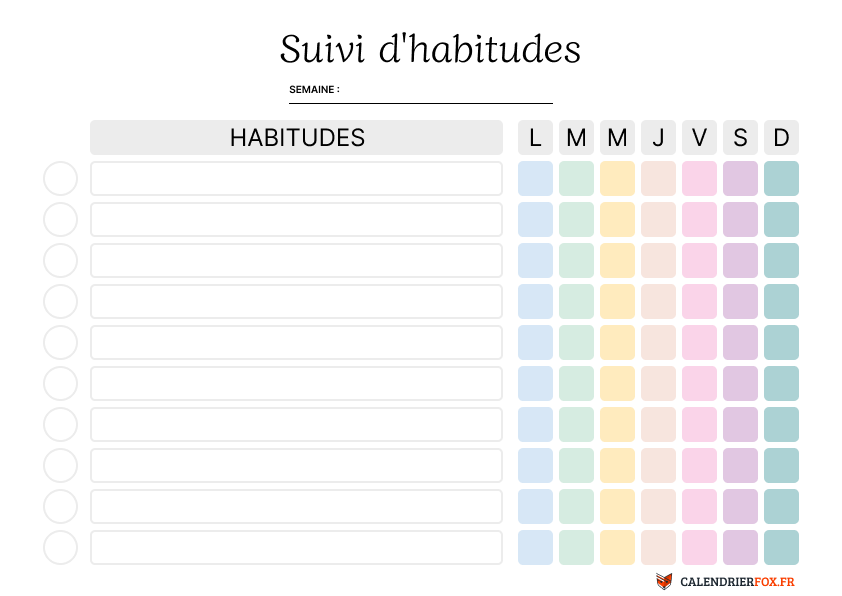Viewport: 842px width, 596px height.
Task: Select the J day header
Action: coord(658,138)
